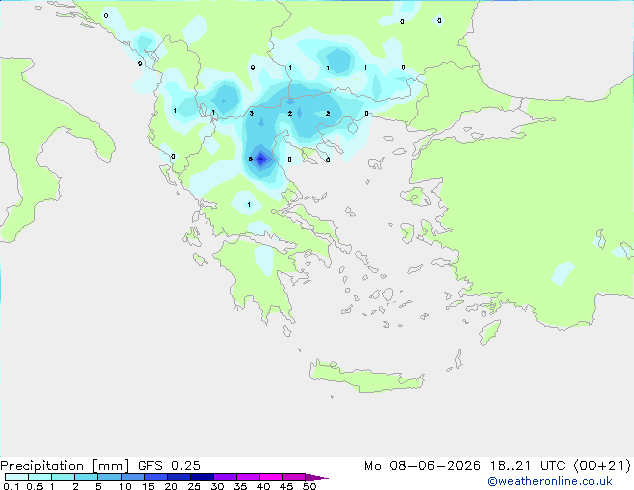Image resolution: width=634 pixels, height=490 pixels.
Task: Click the '10' legend scale label
Action: (x=125, y=486)
